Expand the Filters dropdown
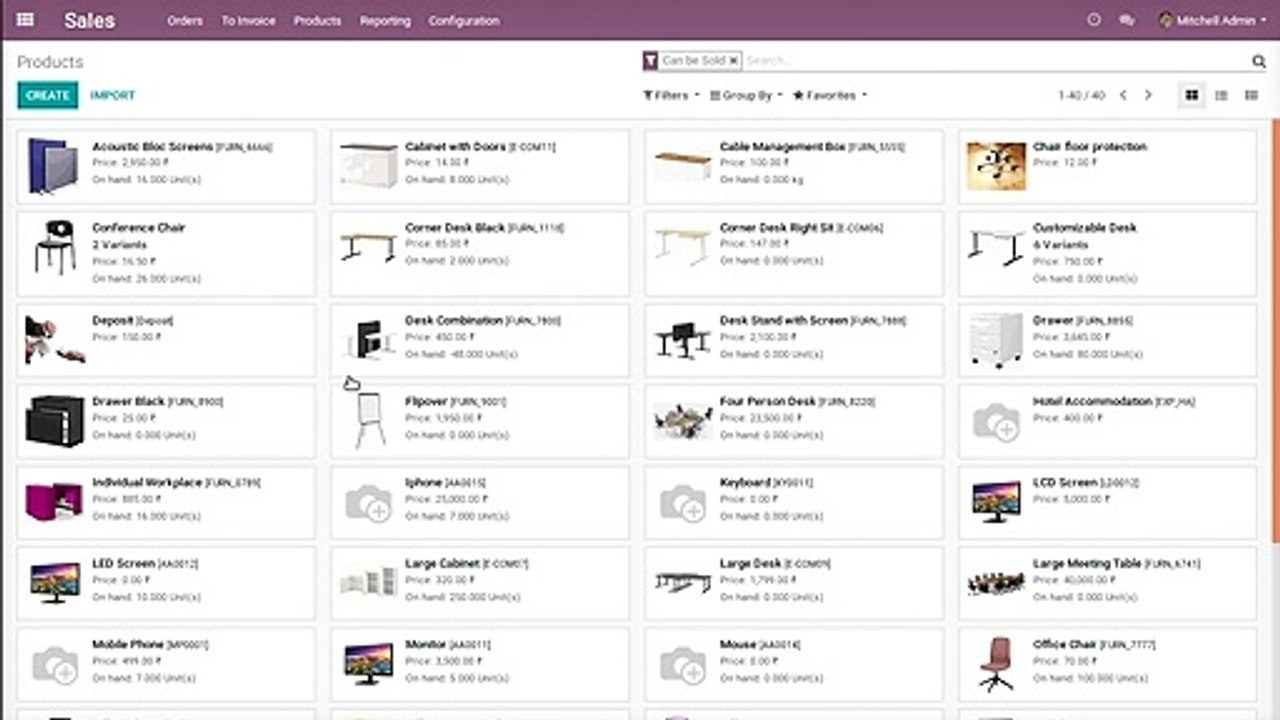 point(670,95)
